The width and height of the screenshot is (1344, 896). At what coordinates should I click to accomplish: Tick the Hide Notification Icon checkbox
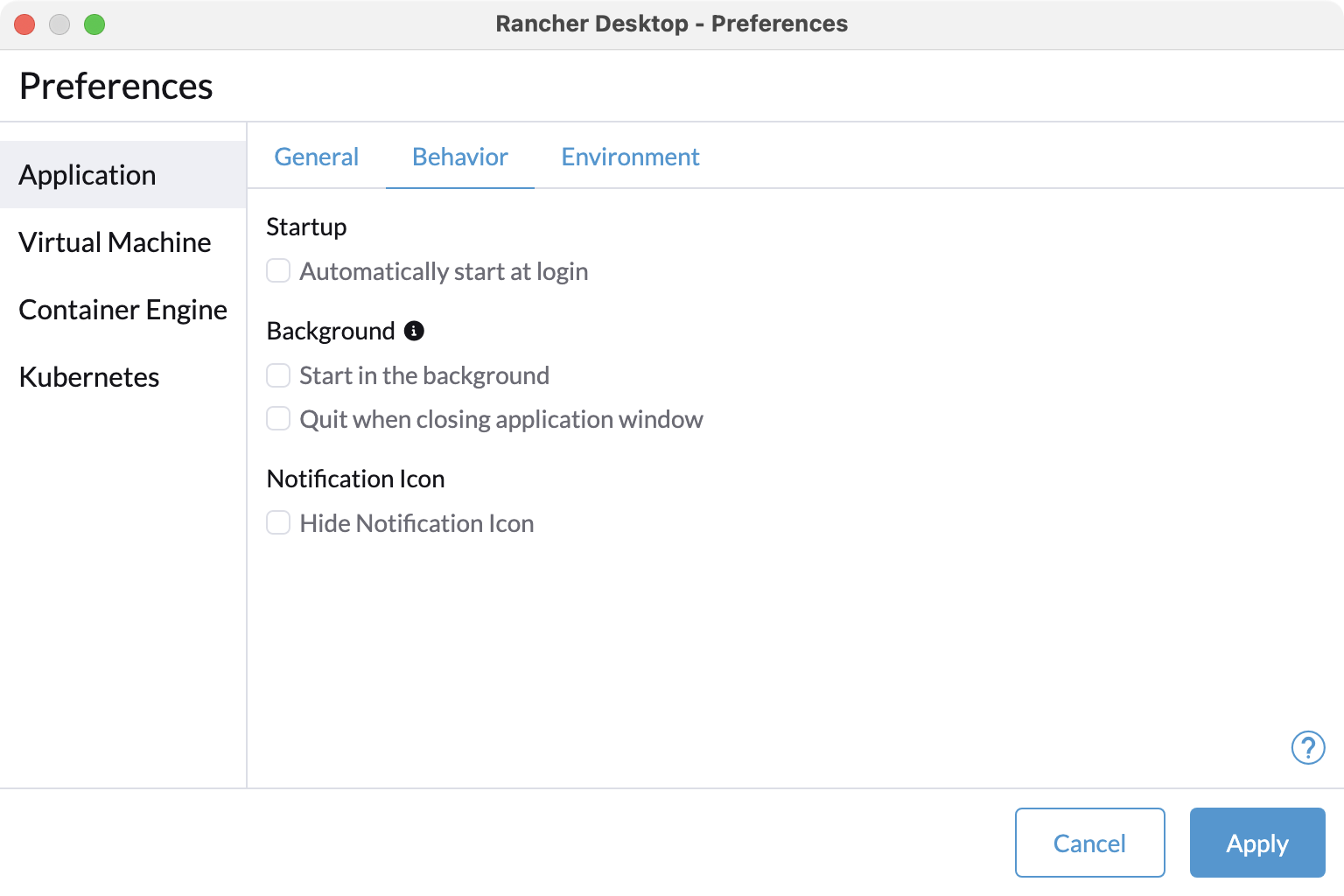pyautogui.click(x=278, y=523)
